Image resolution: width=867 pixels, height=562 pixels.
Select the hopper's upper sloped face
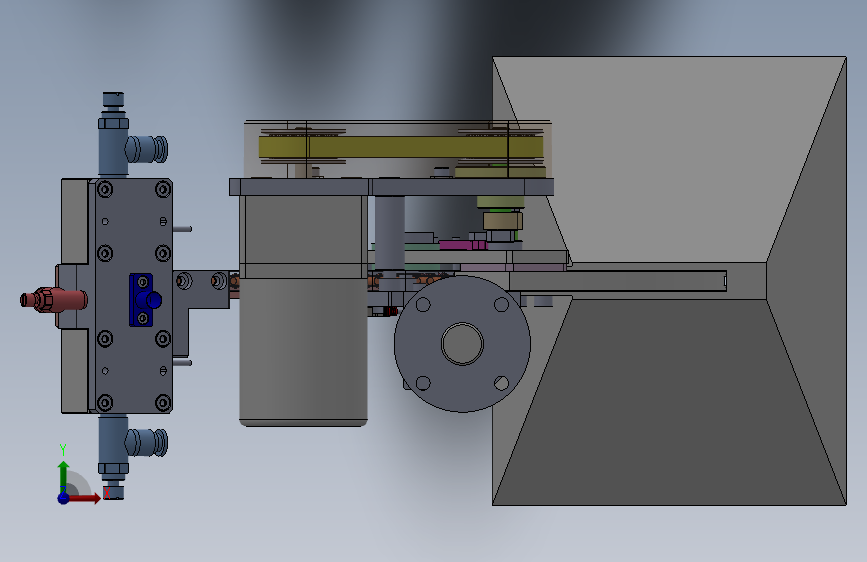pos(669,159)
